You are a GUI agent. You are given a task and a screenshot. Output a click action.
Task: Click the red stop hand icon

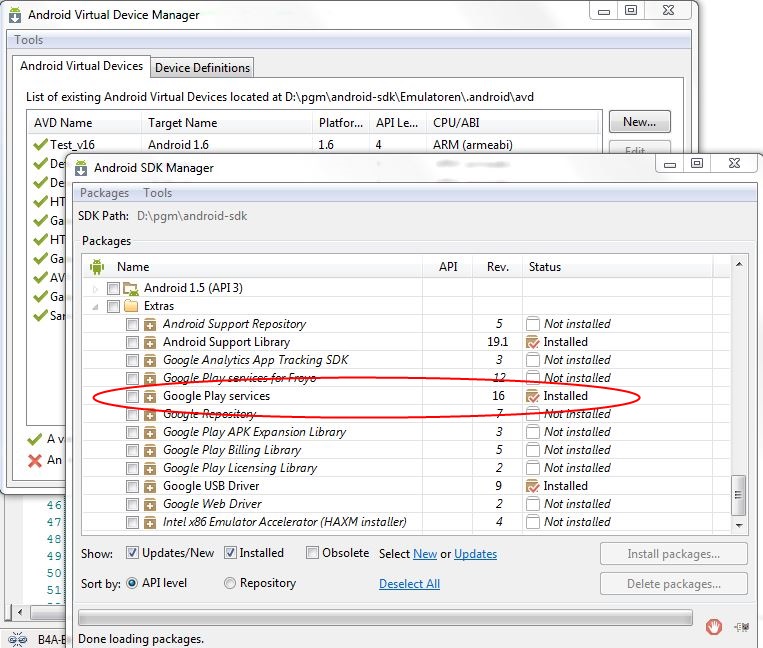(x=713, y=627)
